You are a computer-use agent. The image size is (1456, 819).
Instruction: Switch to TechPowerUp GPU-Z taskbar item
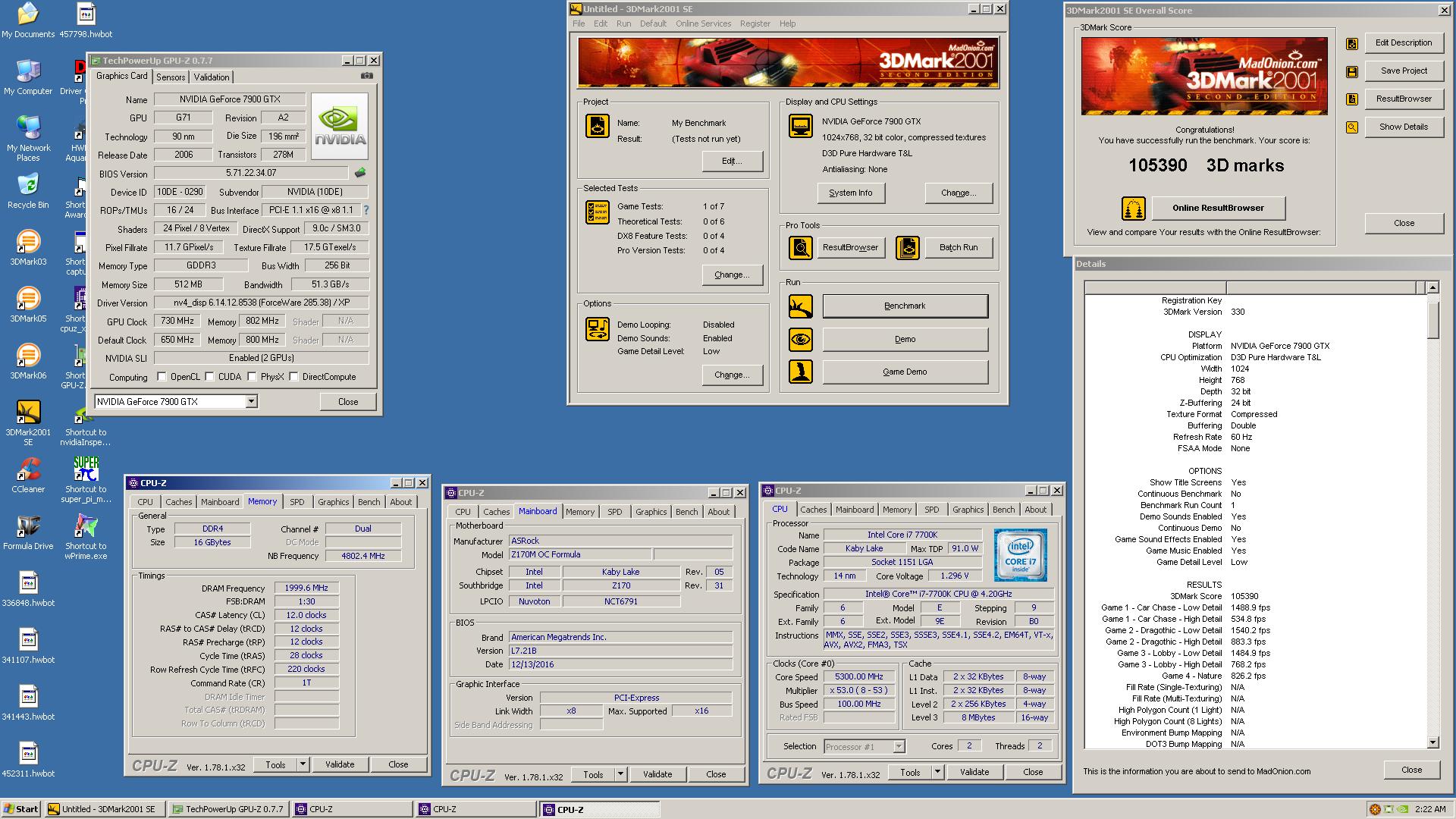click(x=228, y=809)
